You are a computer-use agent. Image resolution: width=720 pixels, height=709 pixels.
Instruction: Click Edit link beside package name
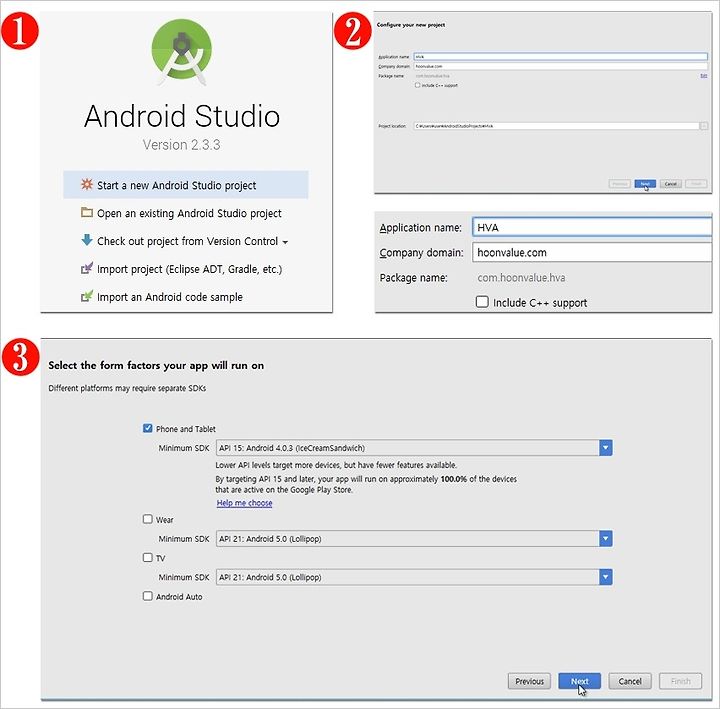[703, 76]
